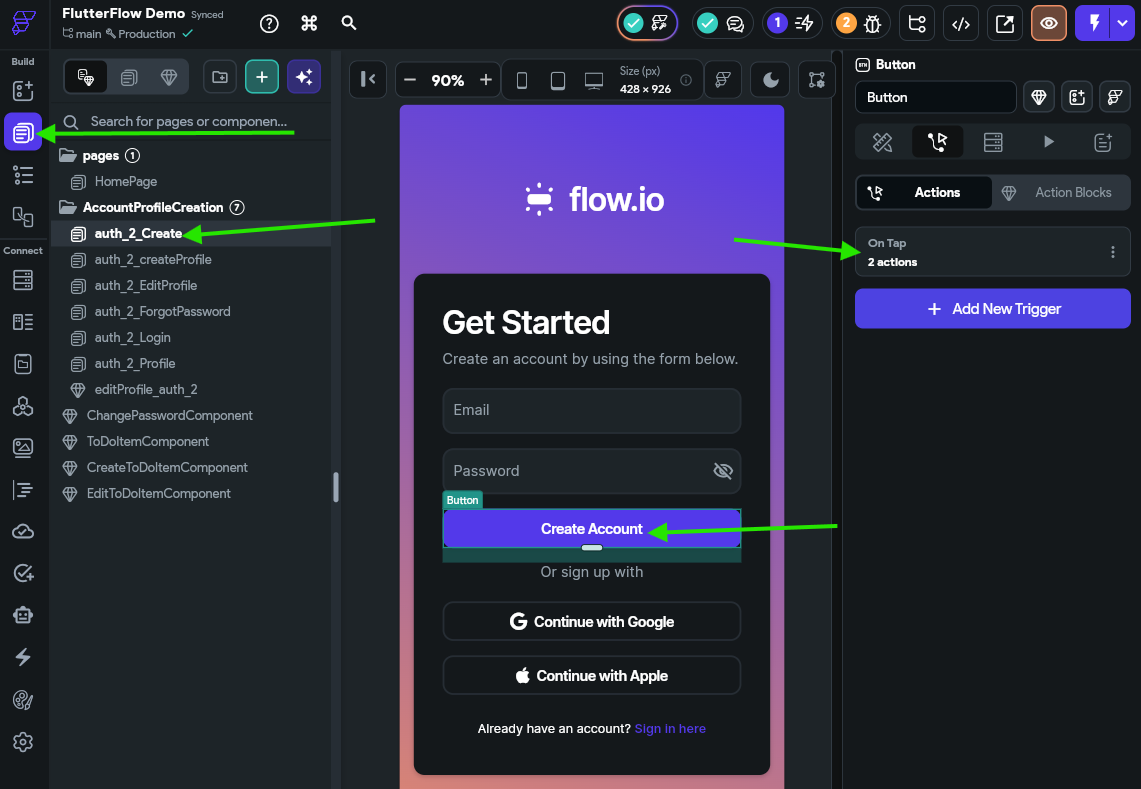
Task: Click the Sign in here link
Action: (670, 729)
